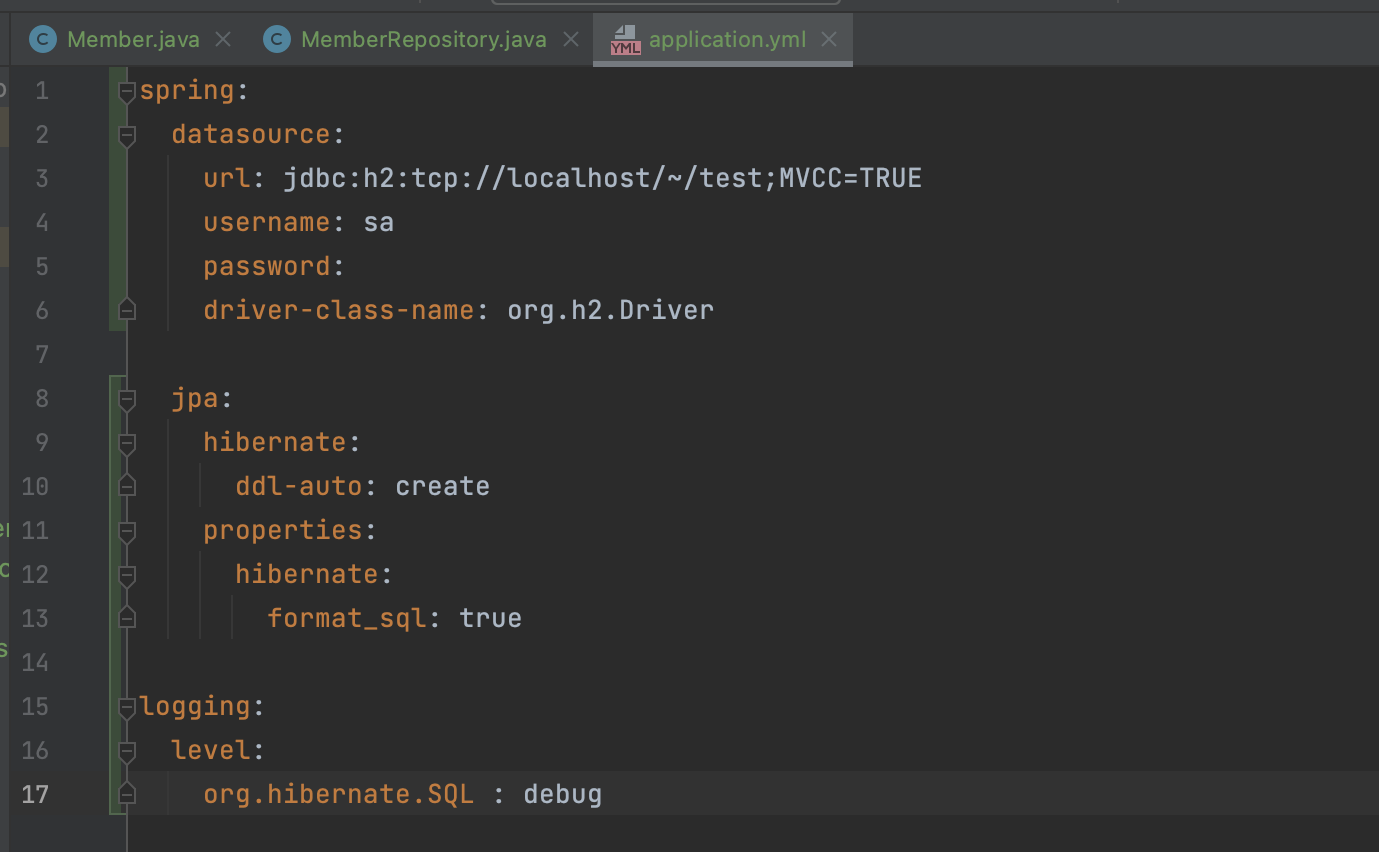Click line number 7 in the gutter
The width and height of the screenshot is (1379, 852).
point(41,354)
